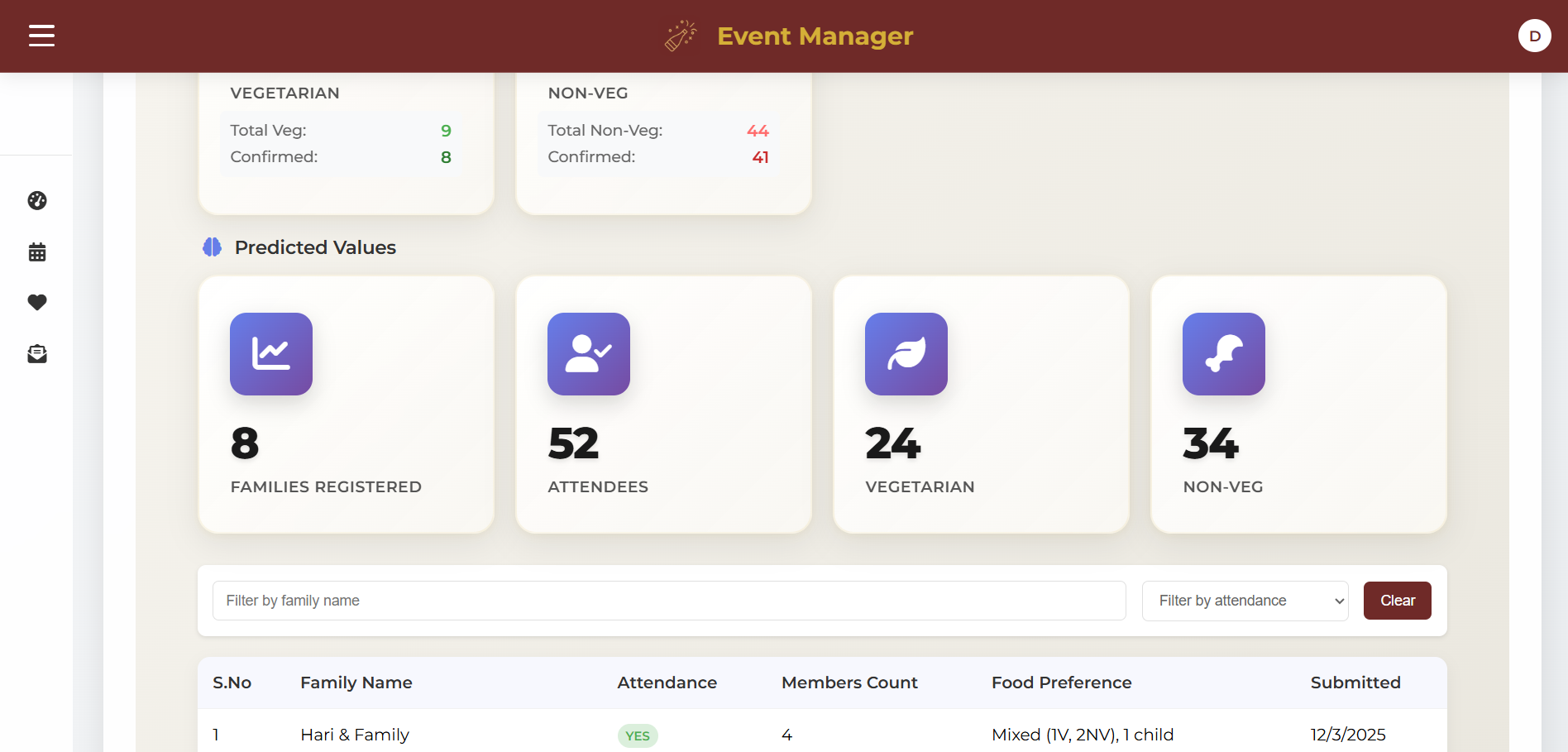Click the brain icon beside Predicted Values
The height and width of the screenshot is (752, 1568).
tap(213, 247)
